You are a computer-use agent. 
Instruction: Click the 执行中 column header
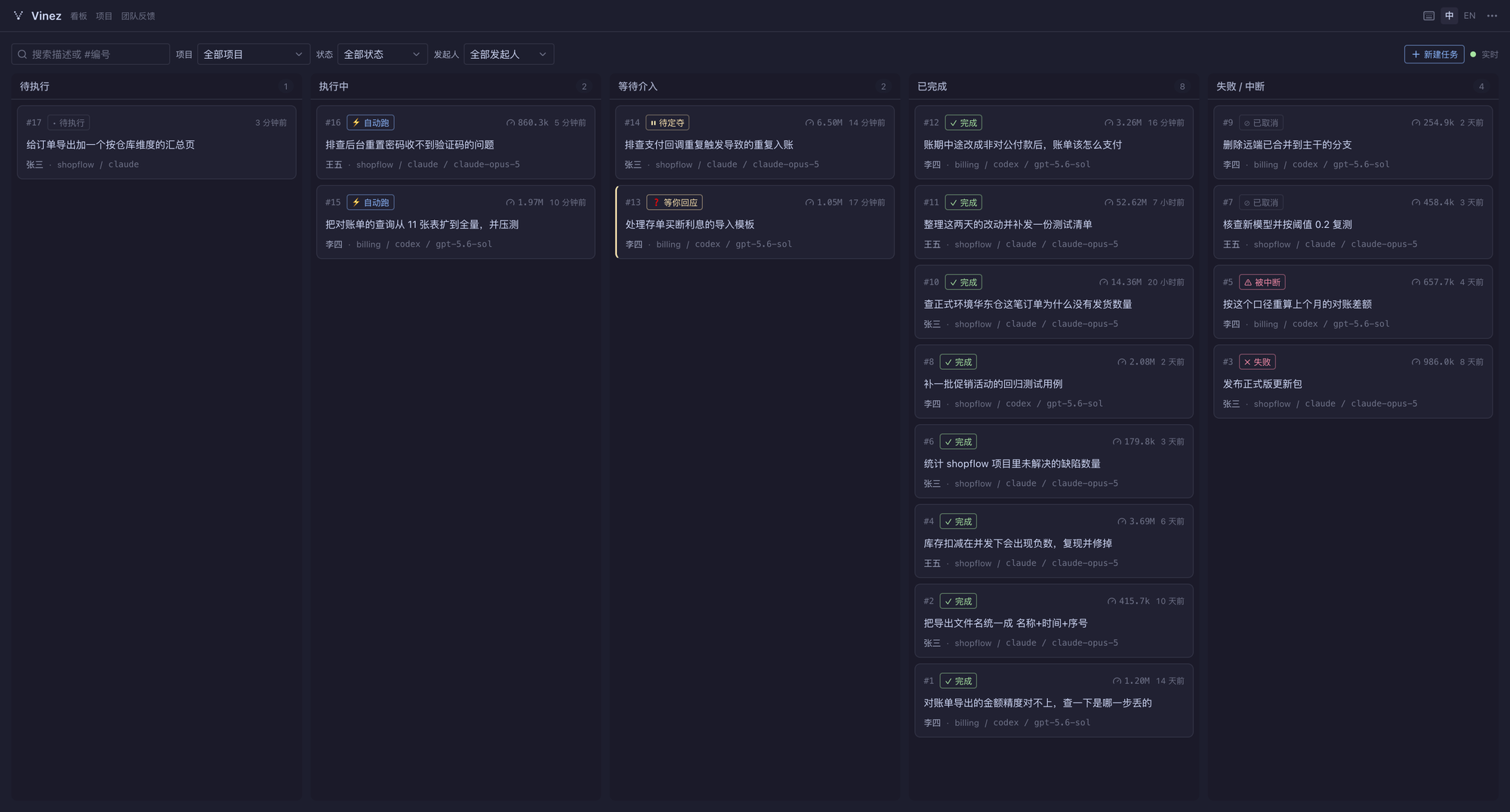tap(334, 87)
